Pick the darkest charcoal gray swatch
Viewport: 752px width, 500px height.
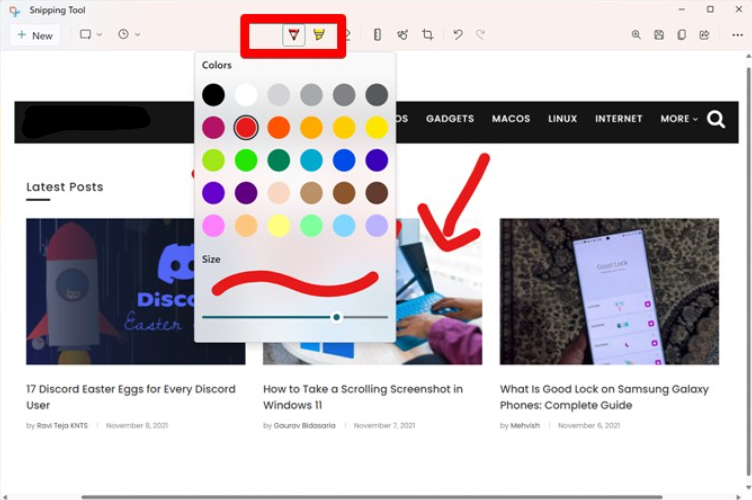coord(376,95)
